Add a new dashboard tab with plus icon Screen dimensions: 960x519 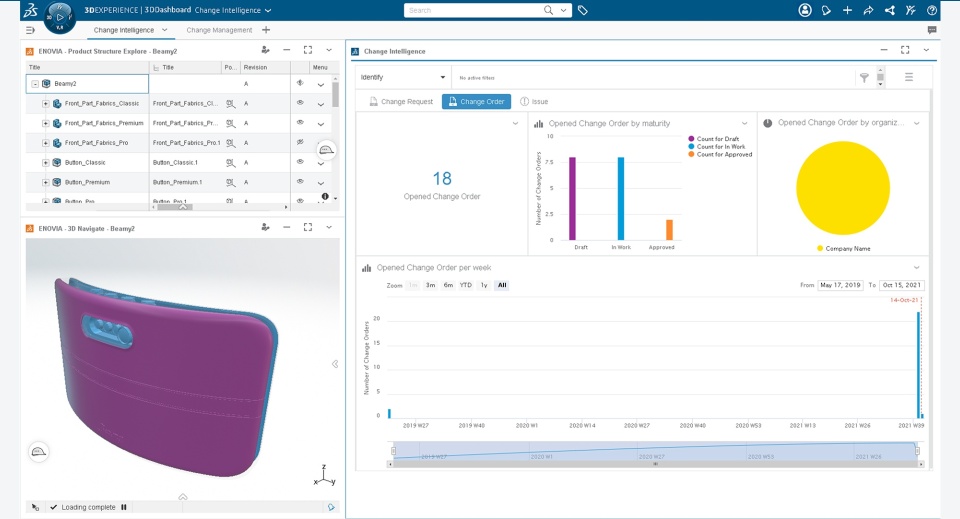tap(266, 30)
